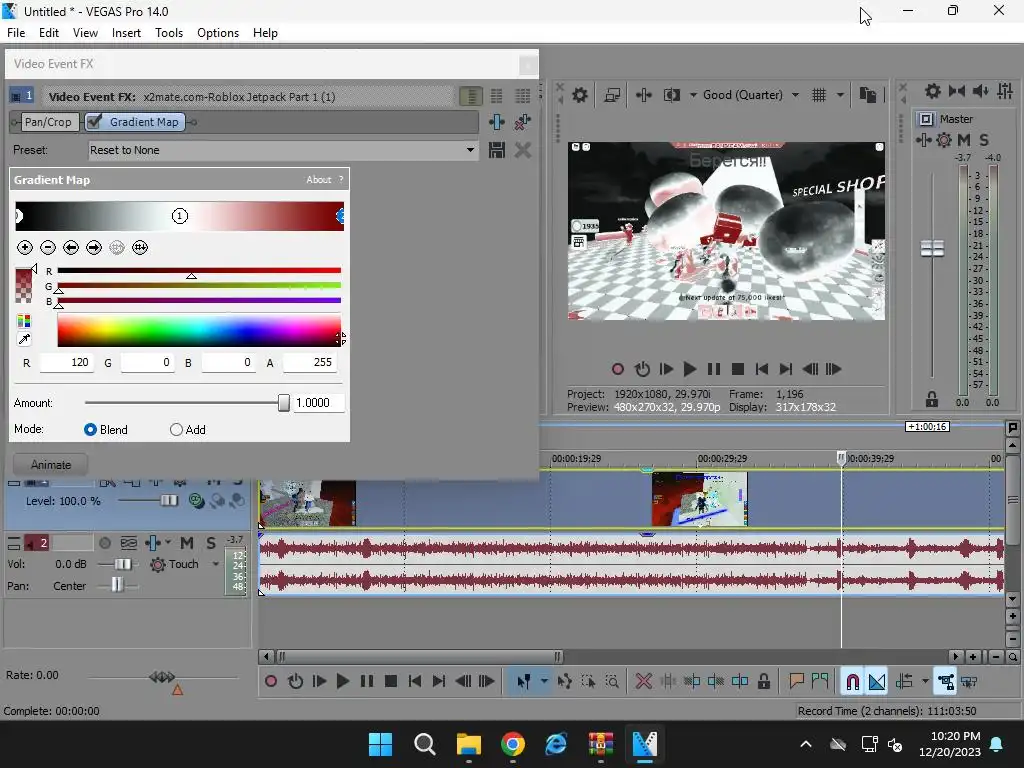The height and width of the screenshot is (768, 1024).
Task: Click the Dim Output speaker icon
Action: (981, 91)
